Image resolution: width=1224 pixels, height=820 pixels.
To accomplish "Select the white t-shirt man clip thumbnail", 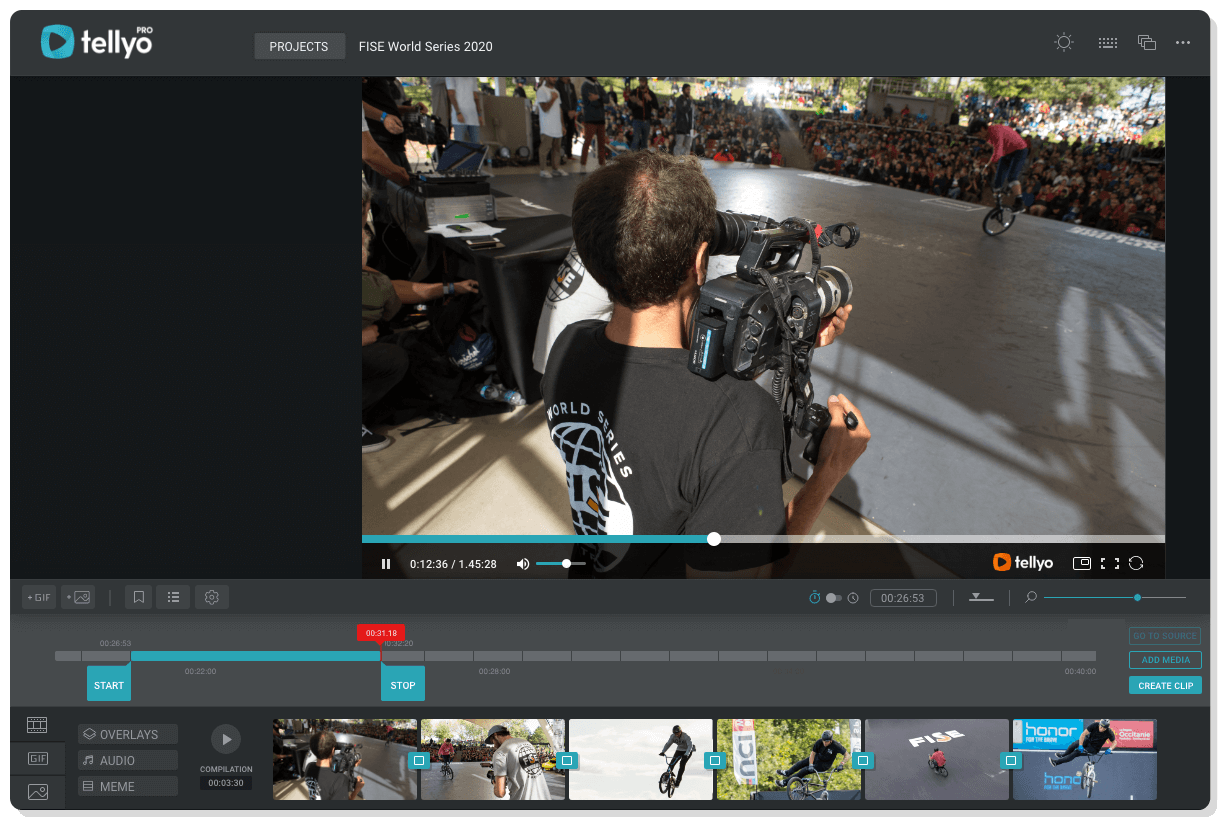I will pyautogui.click(x=493, y=759).
